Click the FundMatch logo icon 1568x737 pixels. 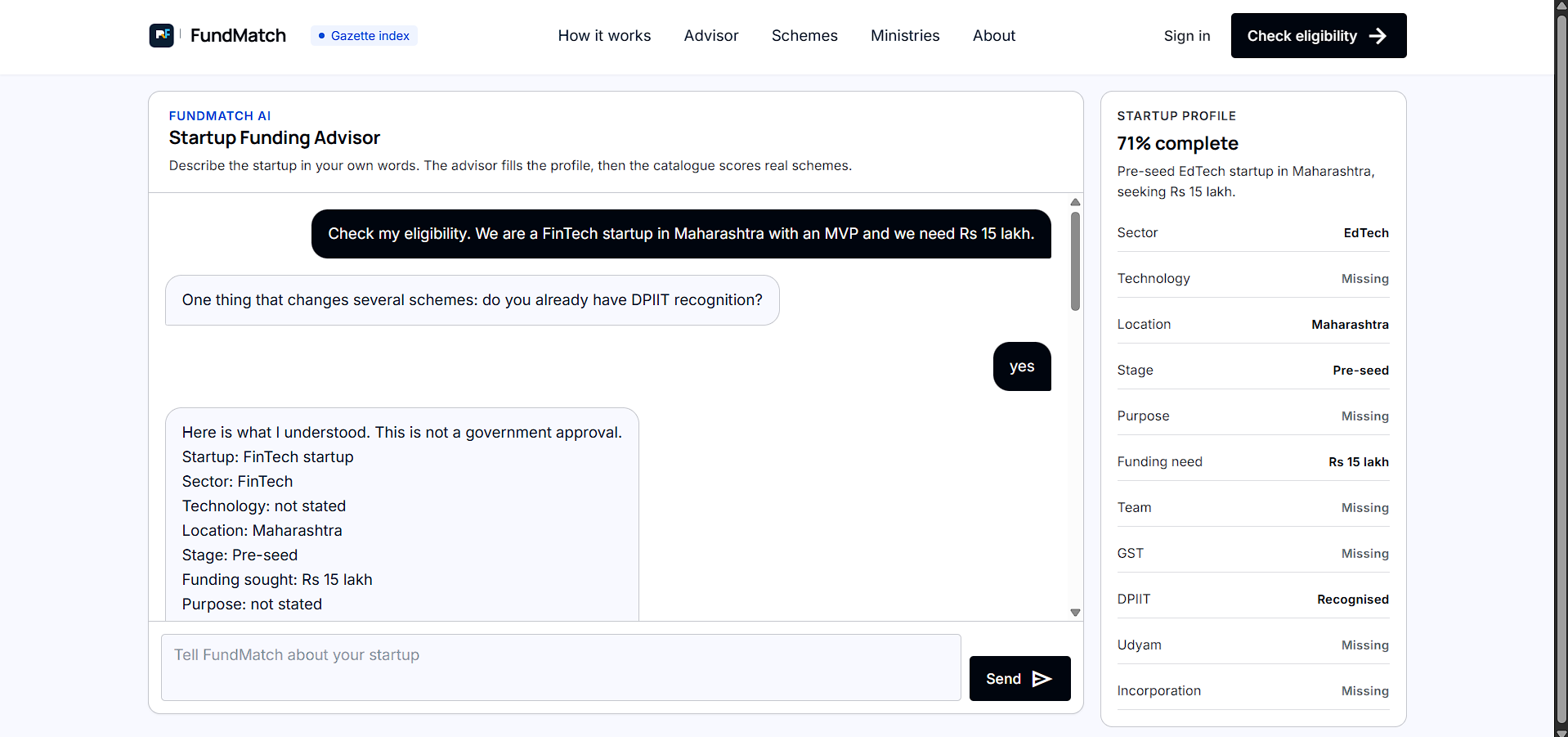tap(161, 35)
